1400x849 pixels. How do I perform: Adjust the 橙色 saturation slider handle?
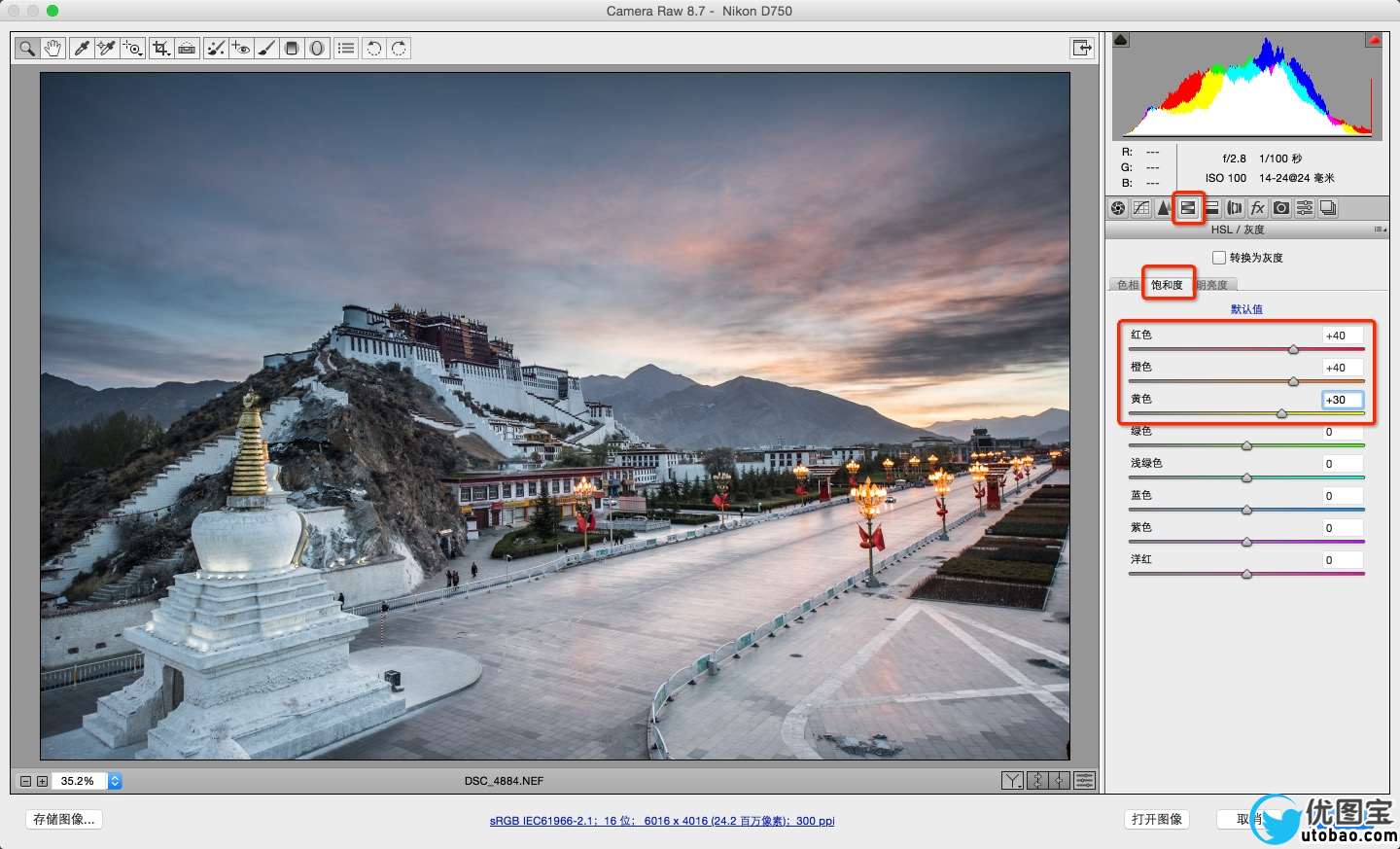1293,381
